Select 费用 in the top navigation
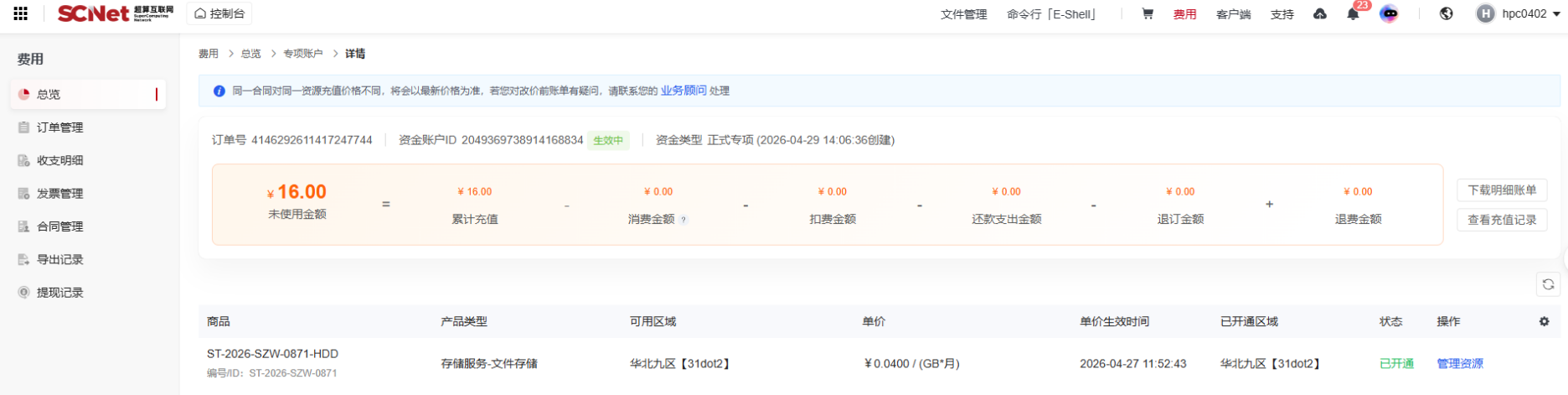The height and width of the screenshot is (395, 1568). 1184,14
